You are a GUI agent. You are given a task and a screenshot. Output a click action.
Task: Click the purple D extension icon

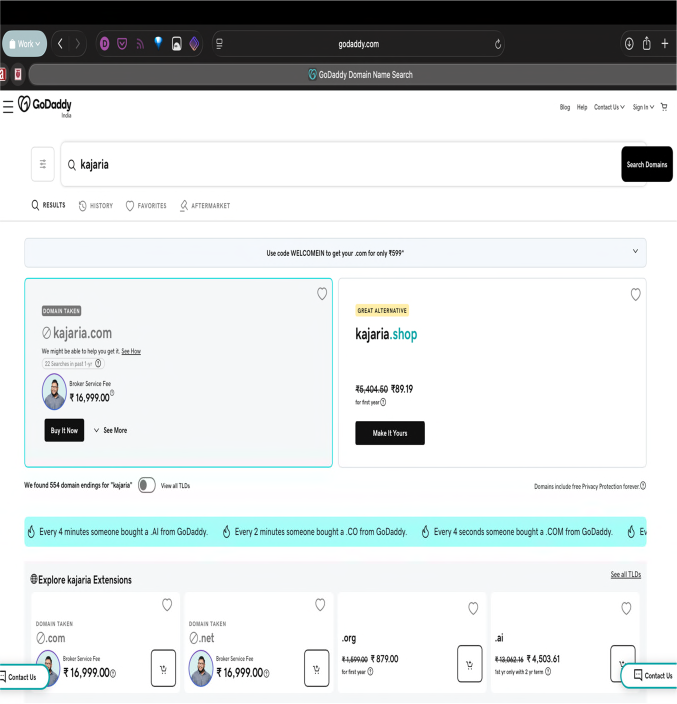pyautogui.click(x=105, y=44)
